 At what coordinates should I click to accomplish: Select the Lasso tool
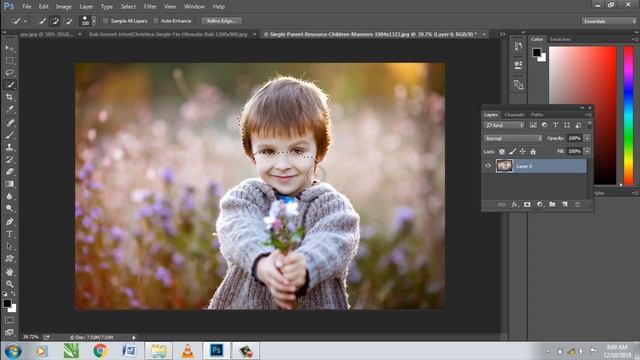click(x=9, y=73)
